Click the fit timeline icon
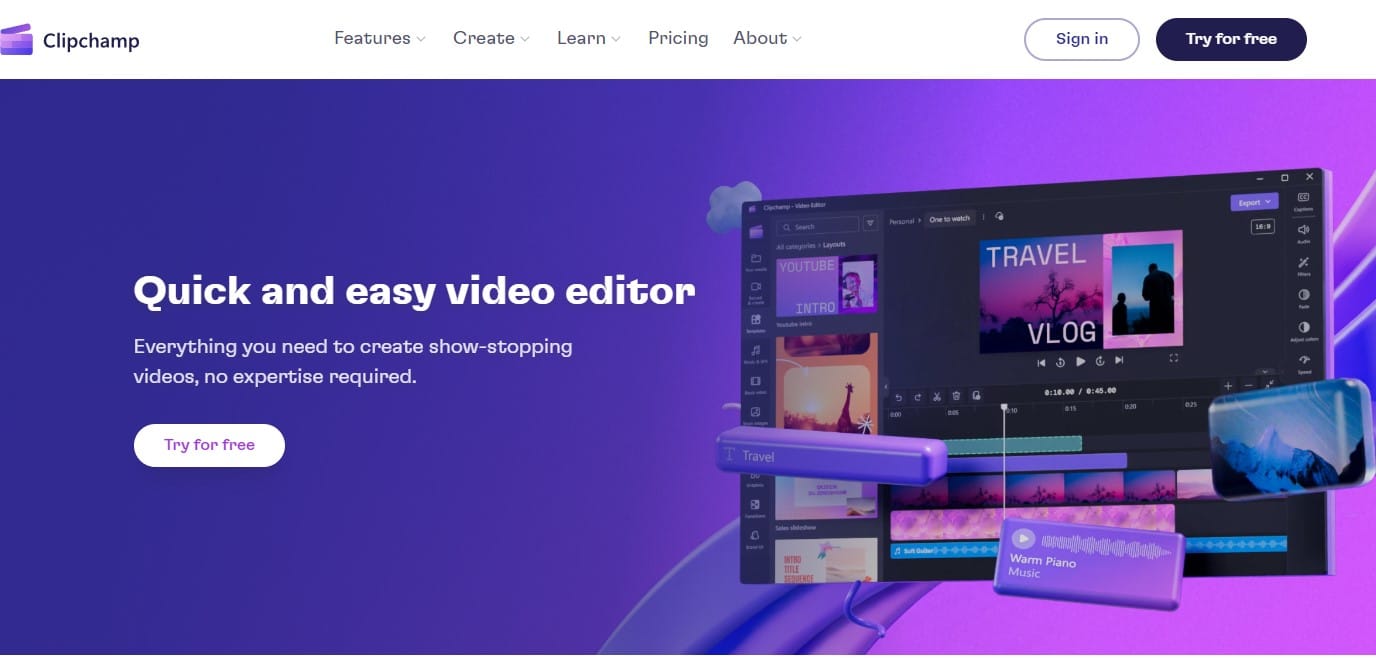Image resolution: width=1376 pixels, height=672 pixels. (1269, 385)
